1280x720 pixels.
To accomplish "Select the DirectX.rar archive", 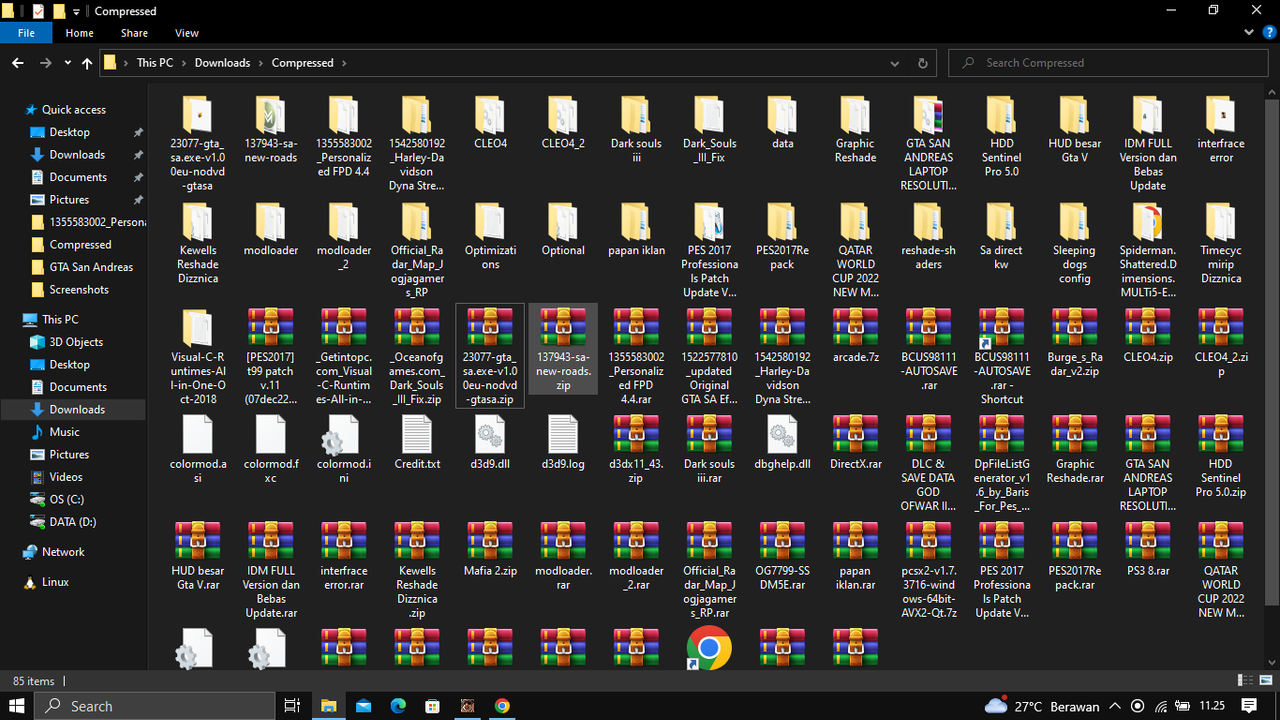I will (855, 444).
